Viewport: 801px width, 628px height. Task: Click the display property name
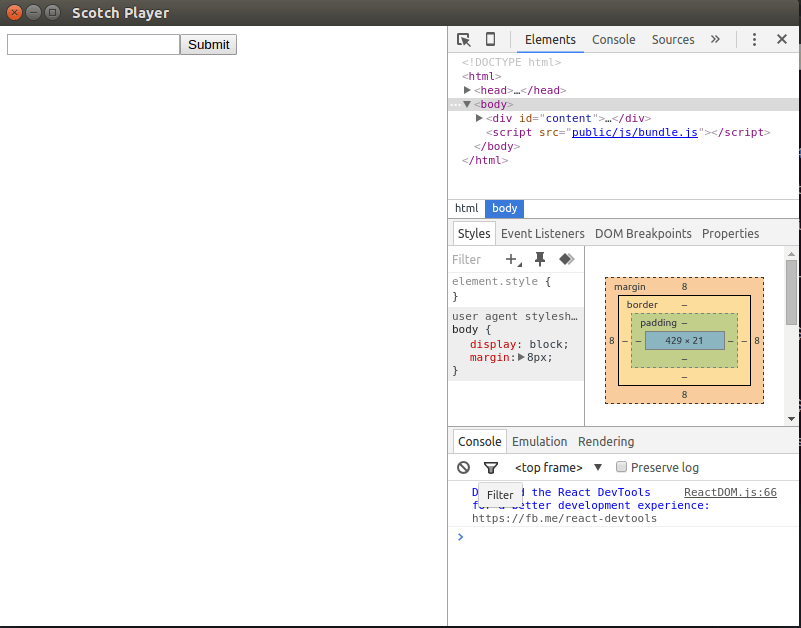(x=493, y=344)
